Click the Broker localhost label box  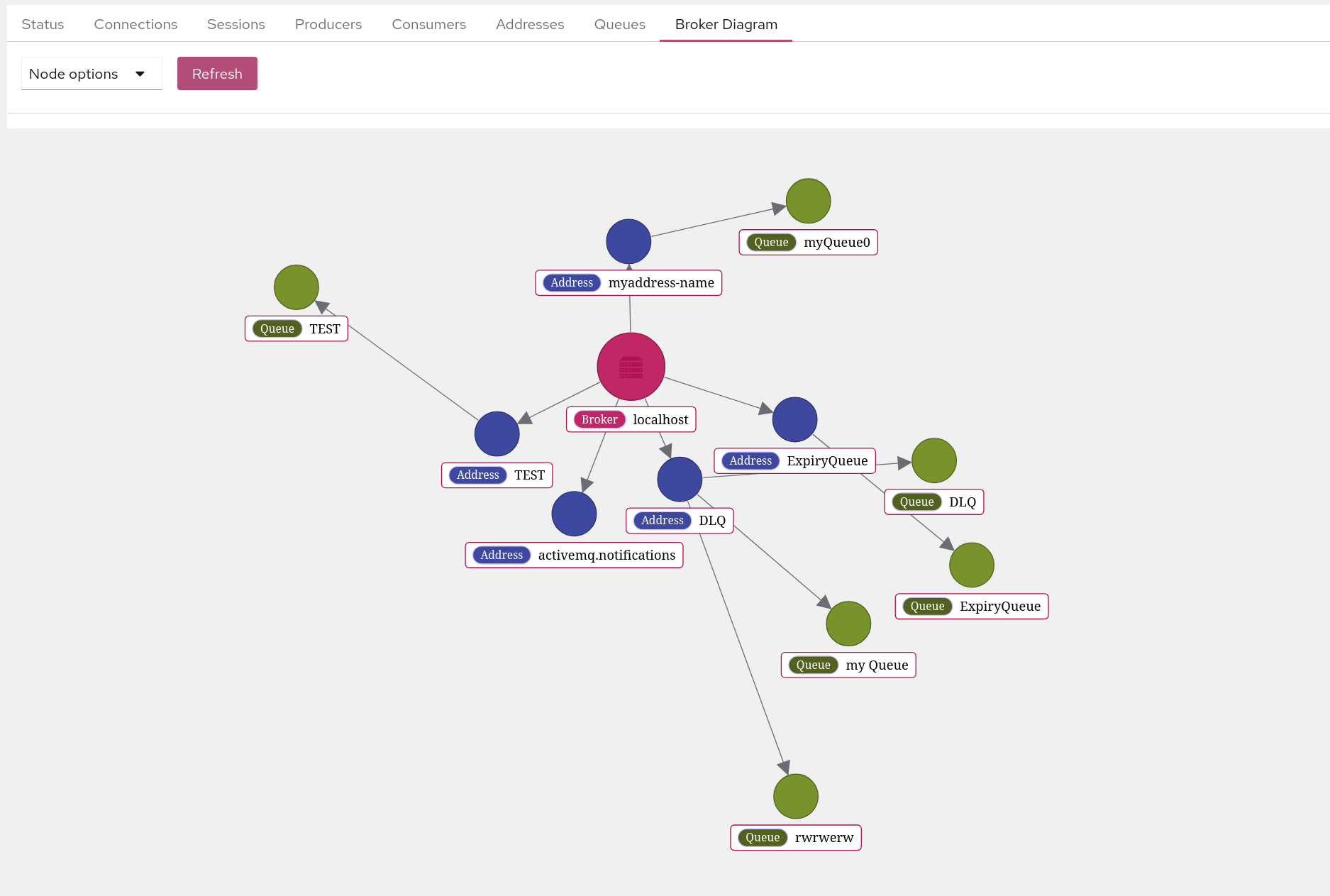click(x=631, y=419)
